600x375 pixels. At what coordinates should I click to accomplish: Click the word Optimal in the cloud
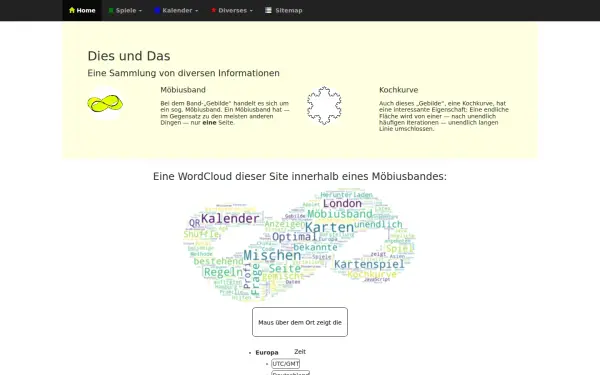point(295,237)
